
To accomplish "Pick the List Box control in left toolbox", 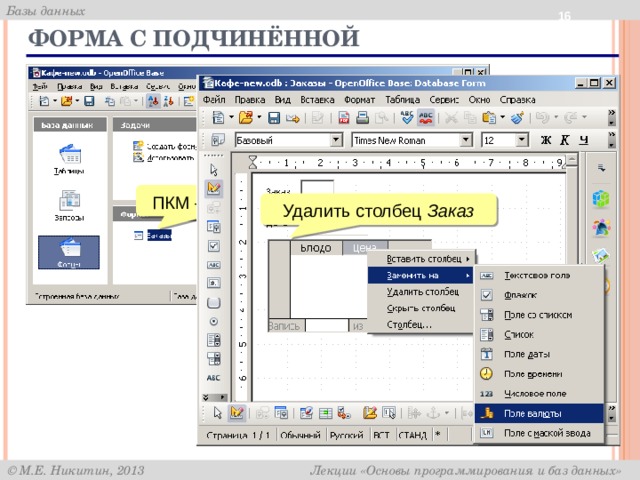I will pos(214,340).
